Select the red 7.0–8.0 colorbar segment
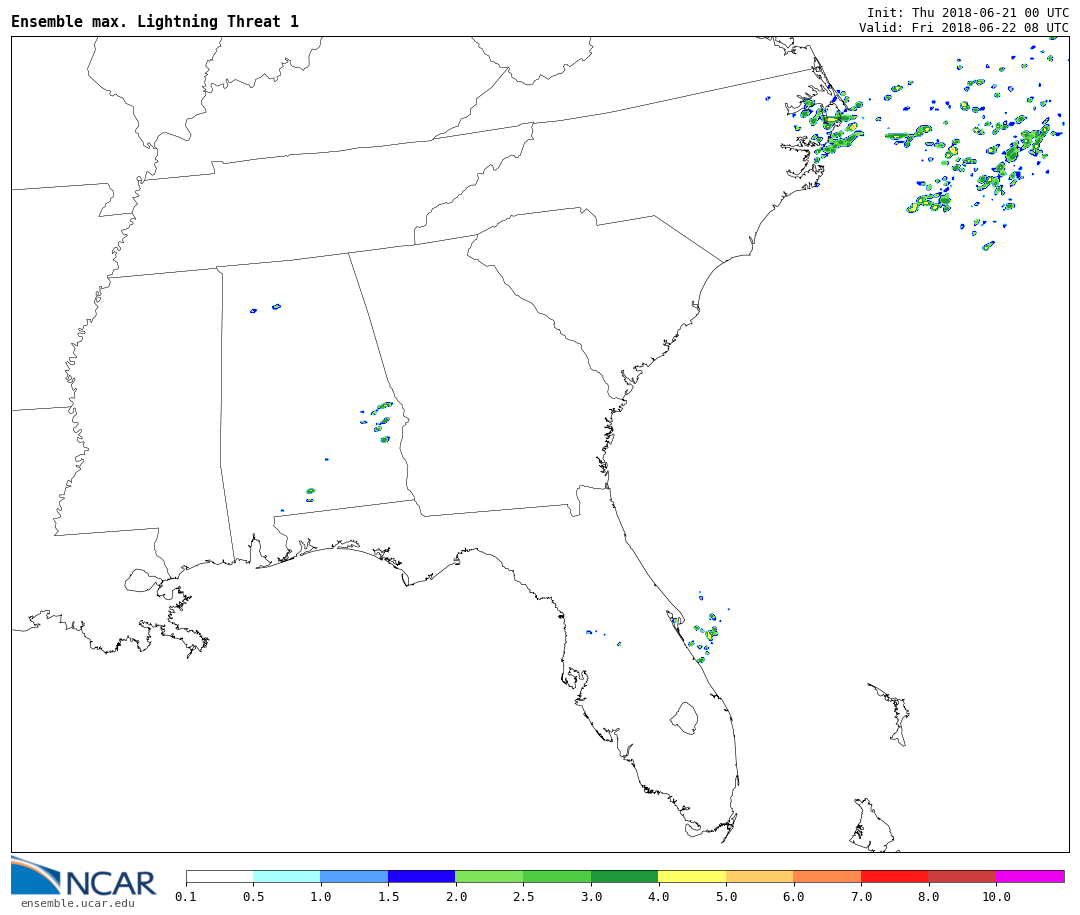1080x915 pixels. pyautogui.click(x=895, y=876)
